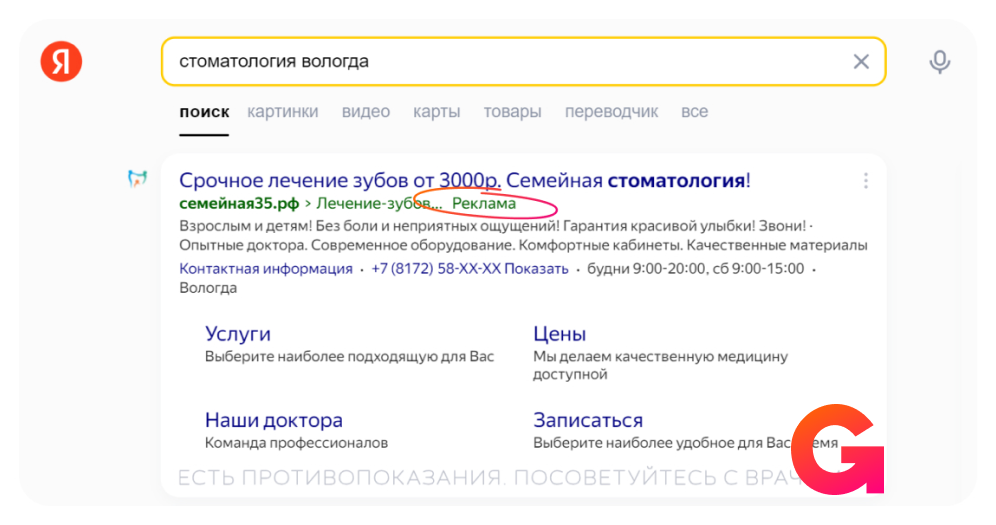996x525 pixels.
Task: Click the Yandex logo icon
Action: click(x=61, y=62)
